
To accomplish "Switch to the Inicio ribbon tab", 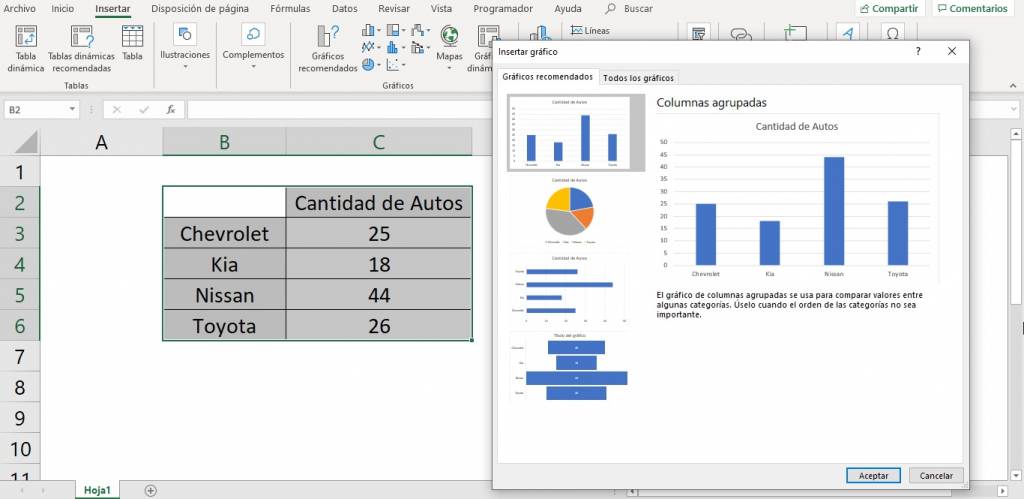I will [63, 9].
